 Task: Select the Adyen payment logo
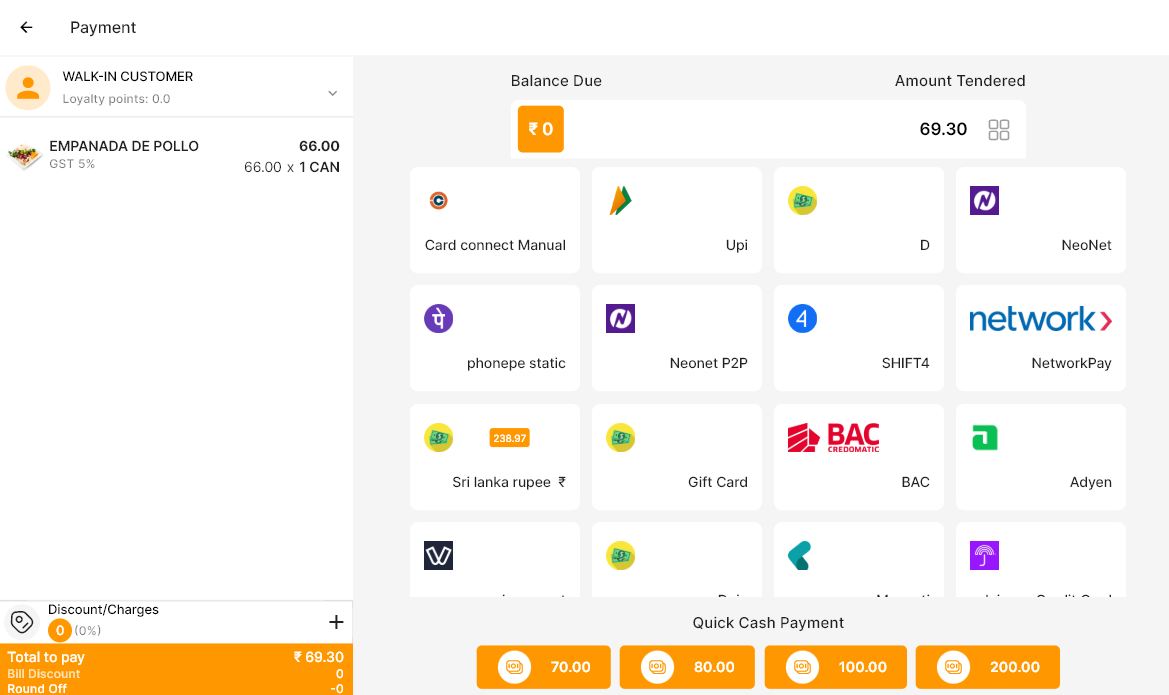point(984,438)
